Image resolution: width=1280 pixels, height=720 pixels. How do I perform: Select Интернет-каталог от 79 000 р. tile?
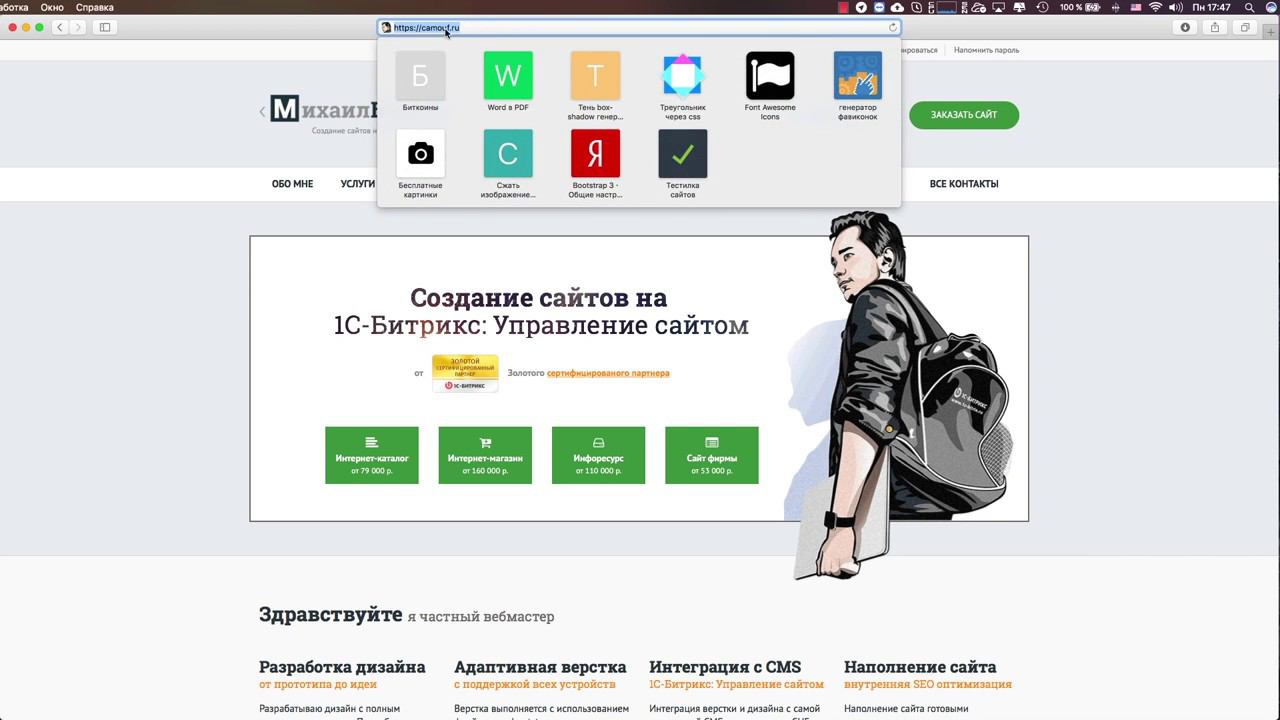pos(372,455)
